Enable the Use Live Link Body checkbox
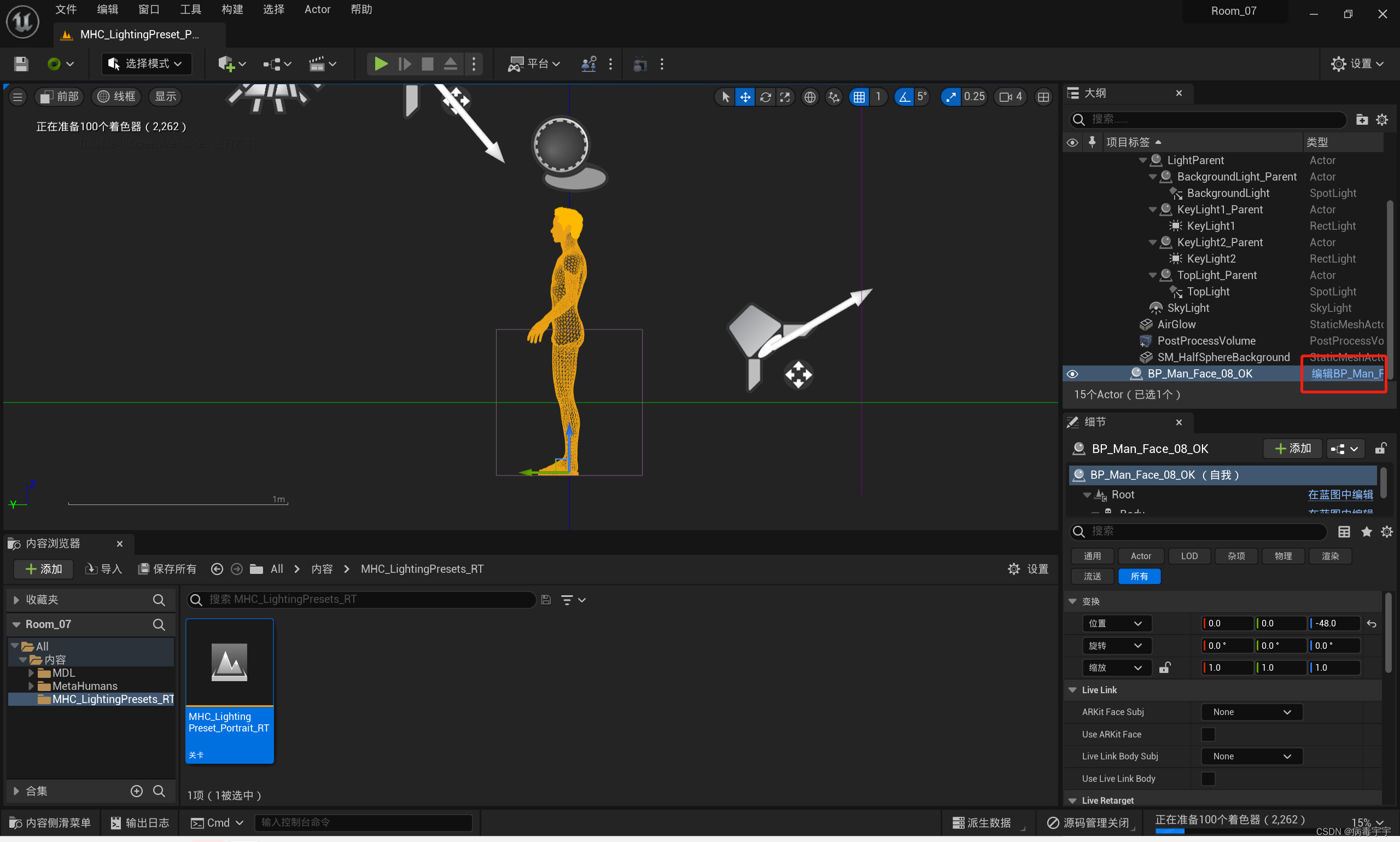1400x842 pixels. point(1208,778)
